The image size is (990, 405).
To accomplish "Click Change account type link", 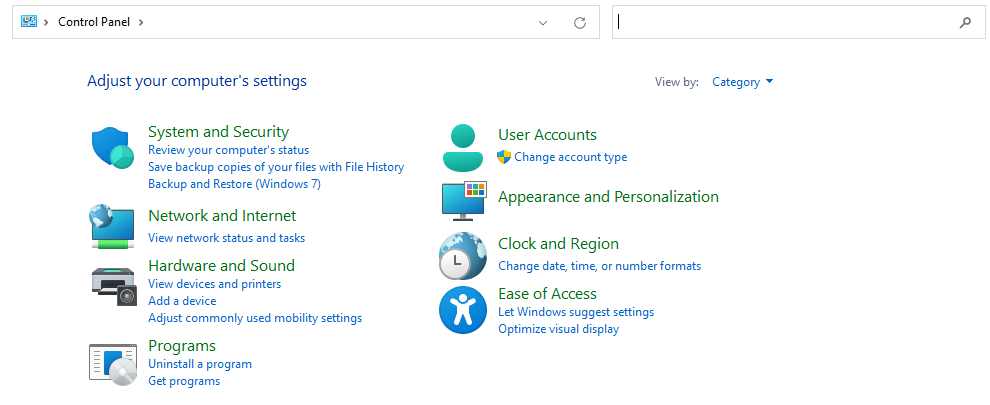I will pos(570,157).
